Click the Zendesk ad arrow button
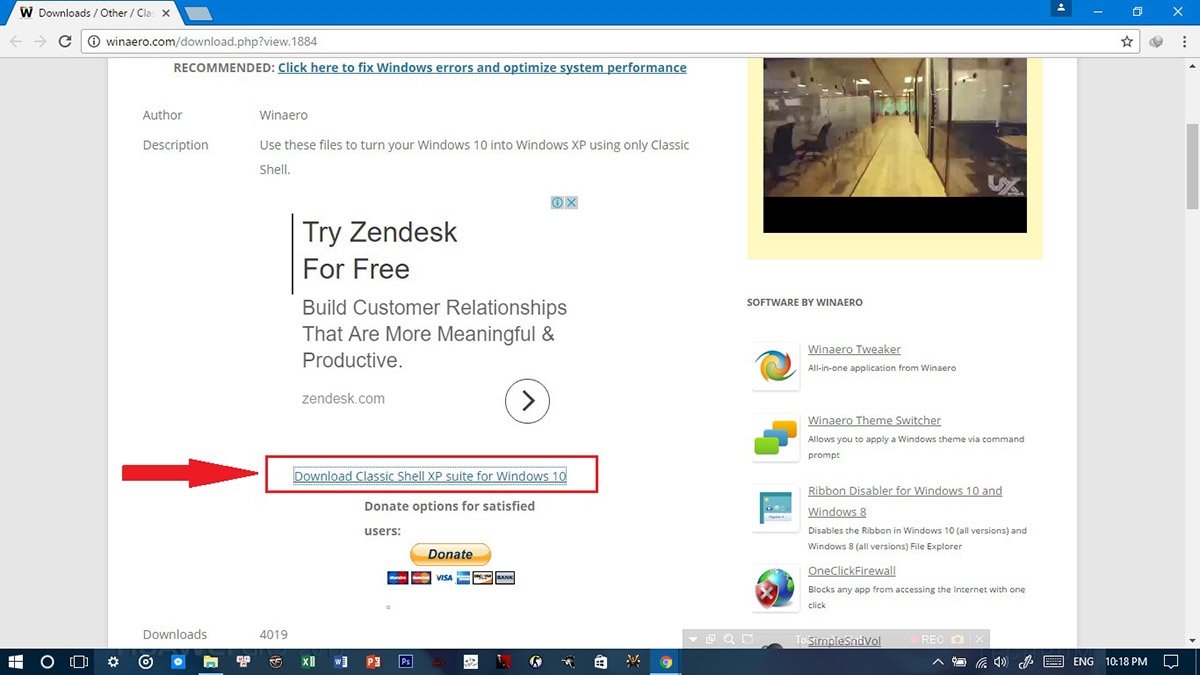Screen dimensions: 1200x675 [x=528, y=401]
